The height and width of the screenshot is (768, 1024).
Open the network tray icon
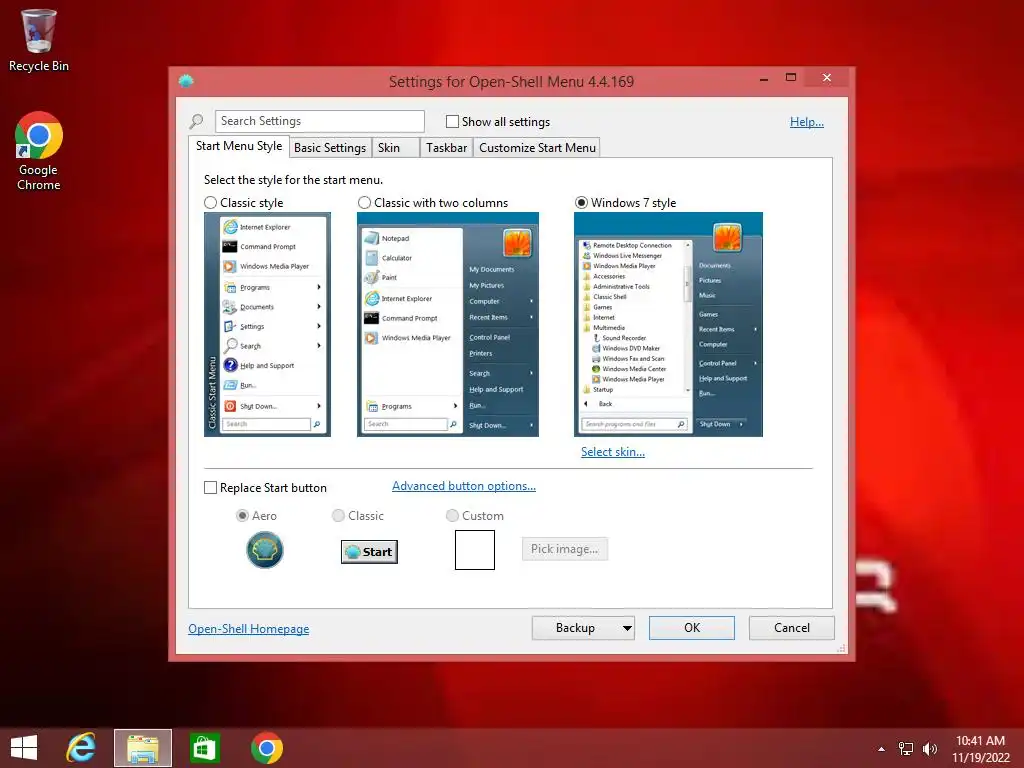tap(906, 749)
